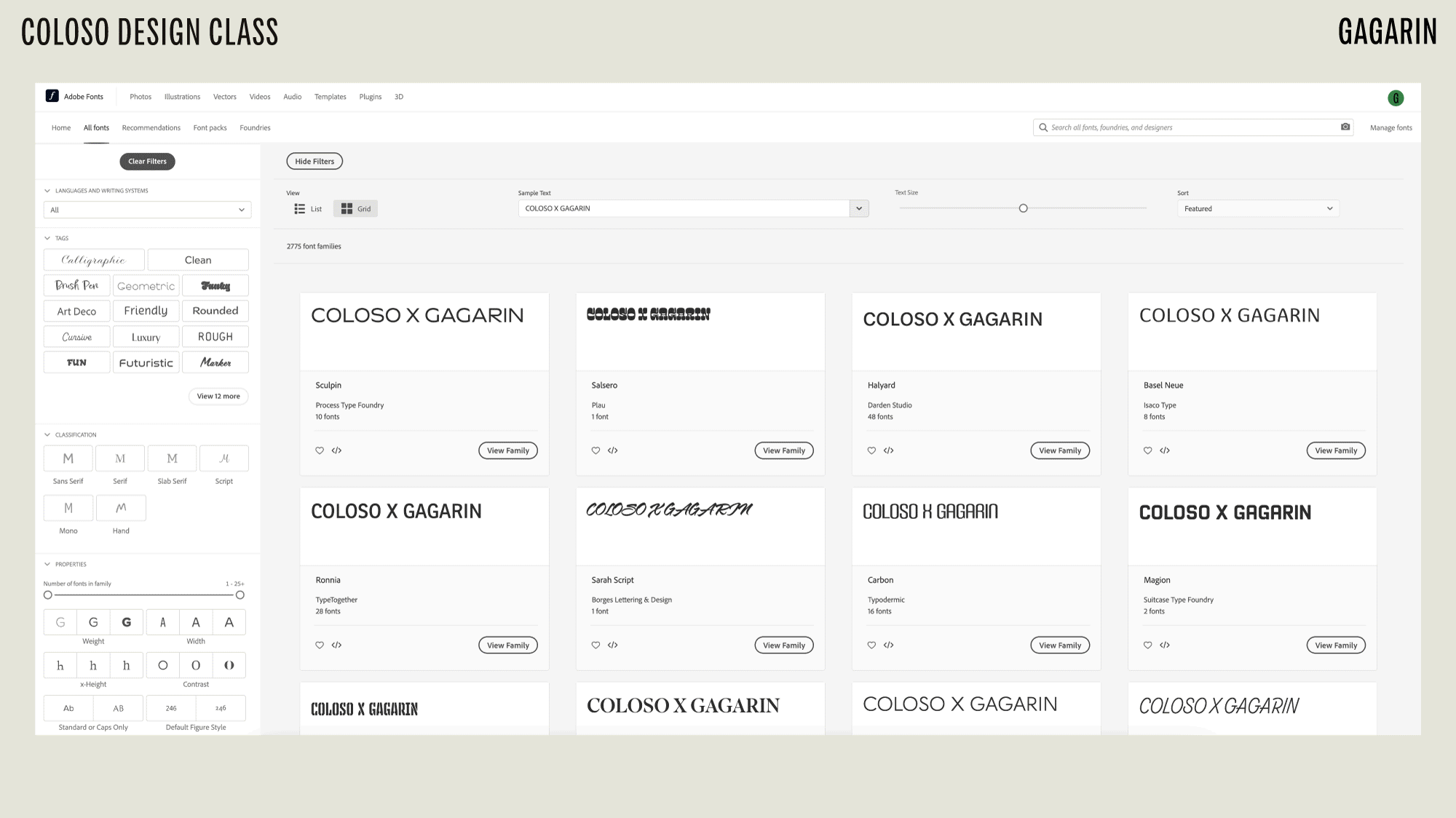Viewport: 1456px width, 818px height.
Task: Click the left handle of fonts-in-family slider
Action: tap(48, 595)
